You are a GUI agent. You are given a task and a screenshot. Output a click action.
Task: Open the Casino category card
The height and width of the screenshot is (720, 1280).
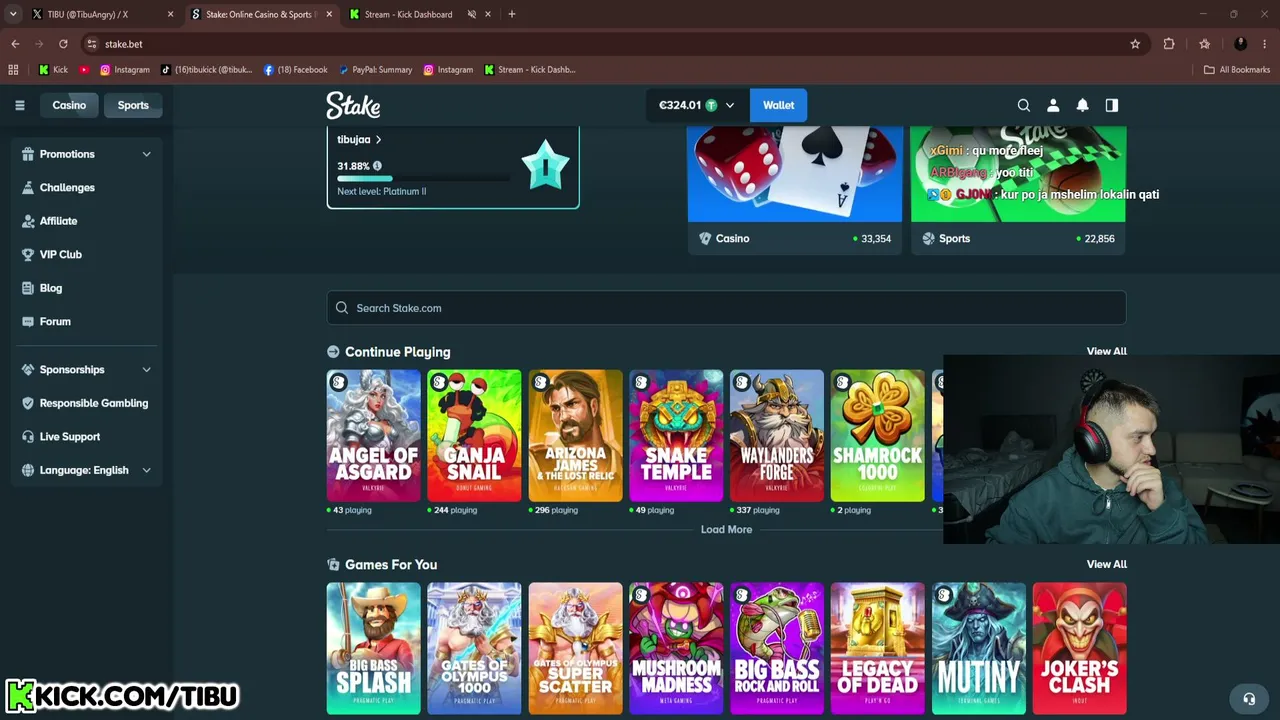coord(795,190)
